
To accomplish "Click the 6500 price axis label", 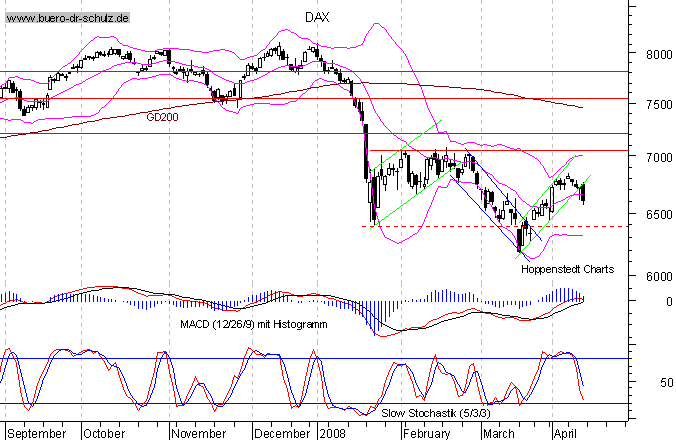I will click(x=654, y=215).
